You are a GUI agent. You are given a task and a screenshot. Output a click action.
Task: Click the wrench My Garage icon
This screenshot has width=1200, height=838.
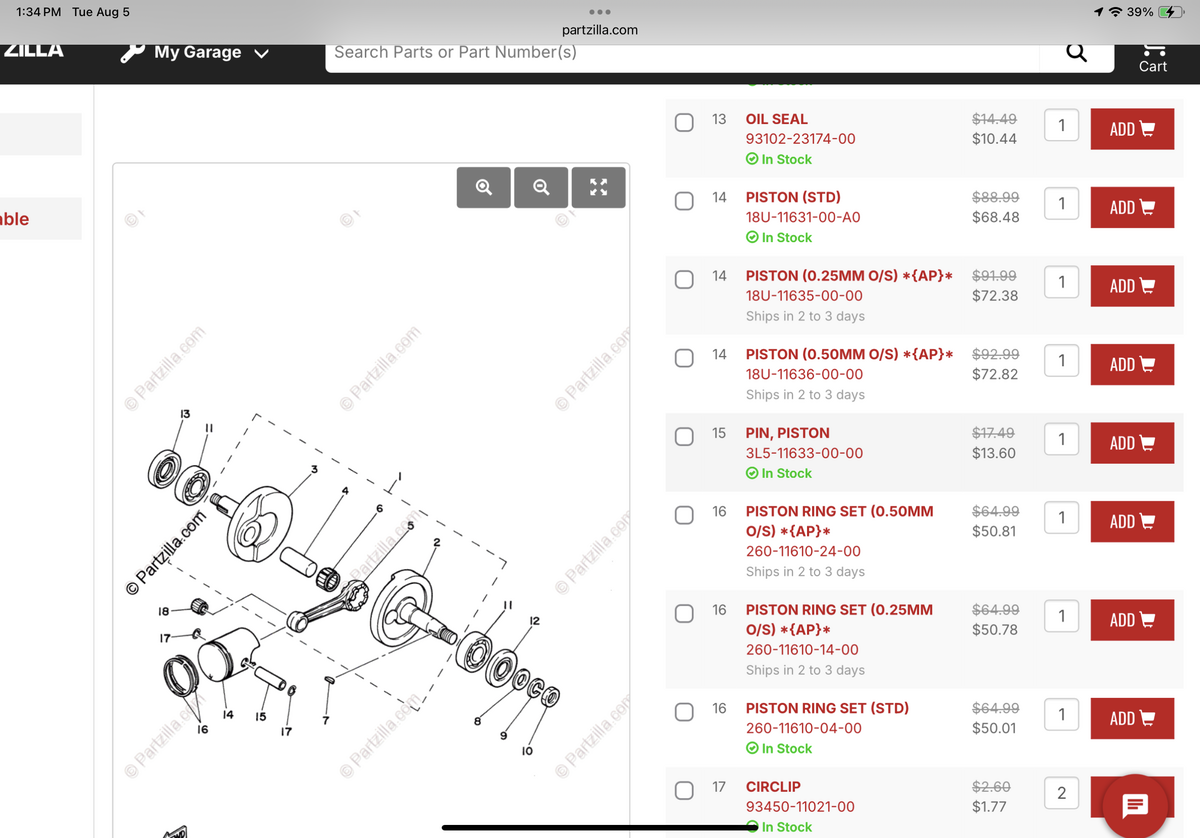pos(132,52)
